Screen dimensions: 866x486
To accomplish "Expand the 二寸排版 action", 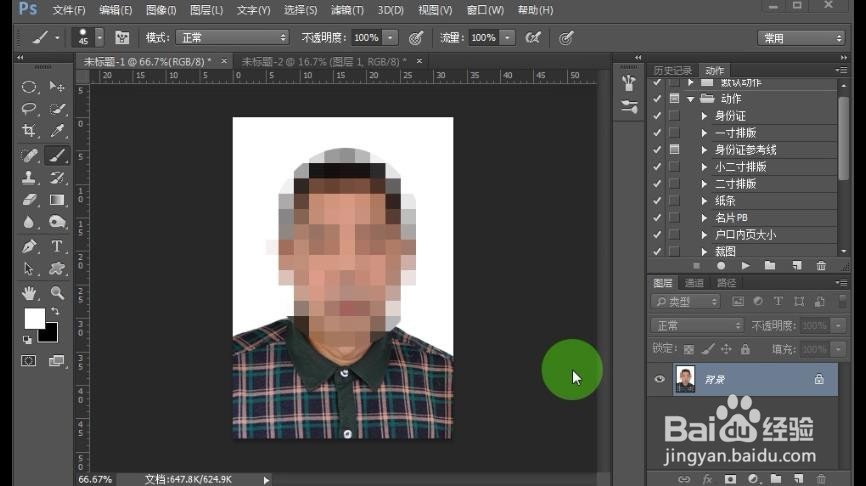I will [x=704, y=184].
